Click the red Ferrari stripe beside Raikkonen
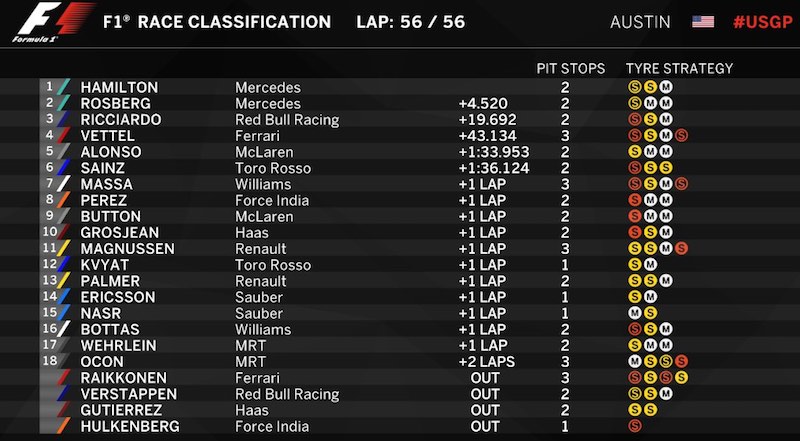 [63, 378]
